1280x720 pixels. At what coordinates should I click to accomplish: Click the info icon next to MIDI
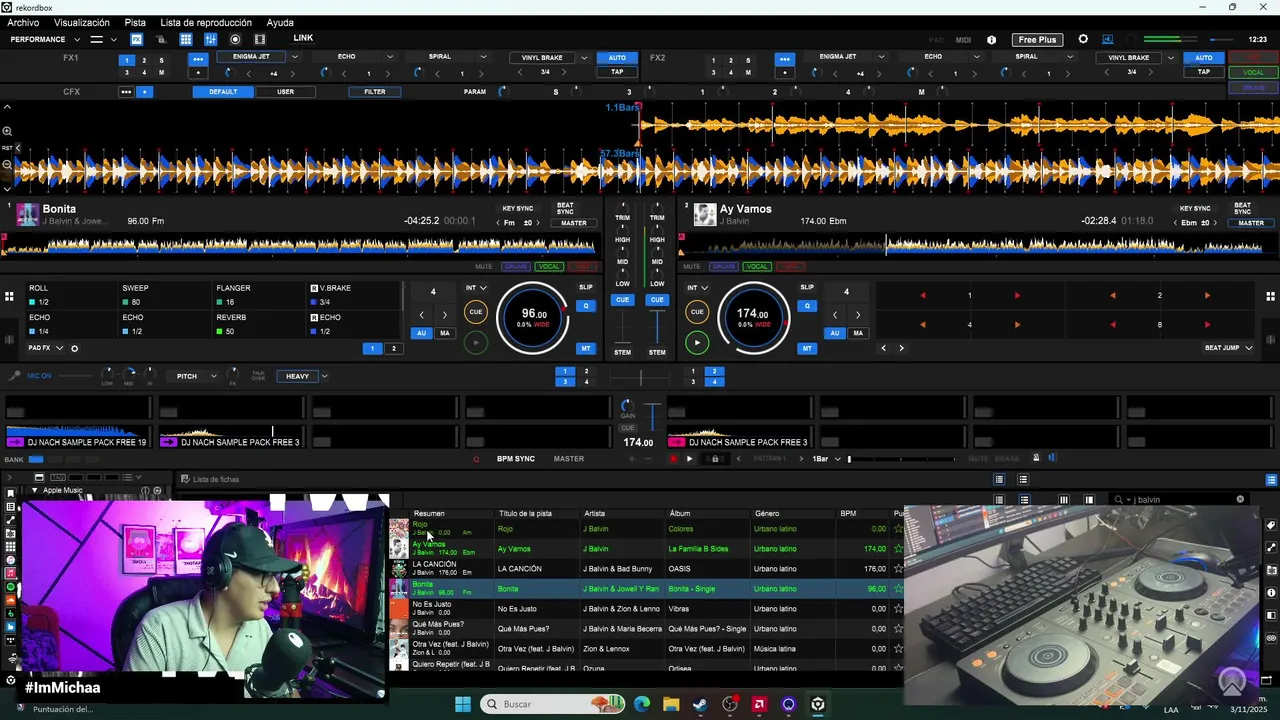pos(991,40)
